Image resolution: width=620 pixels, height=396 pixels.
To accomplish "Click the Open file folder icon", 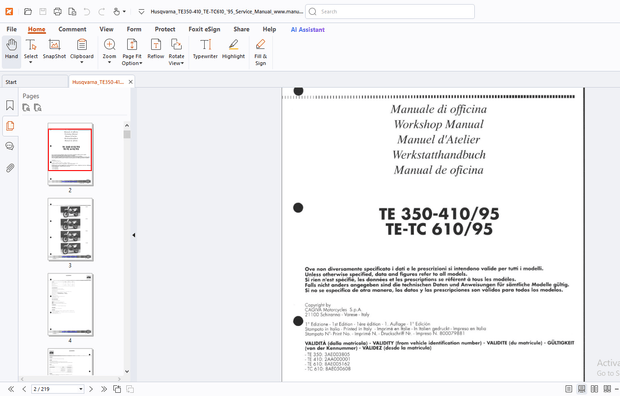I will click(x=28, y=11).
